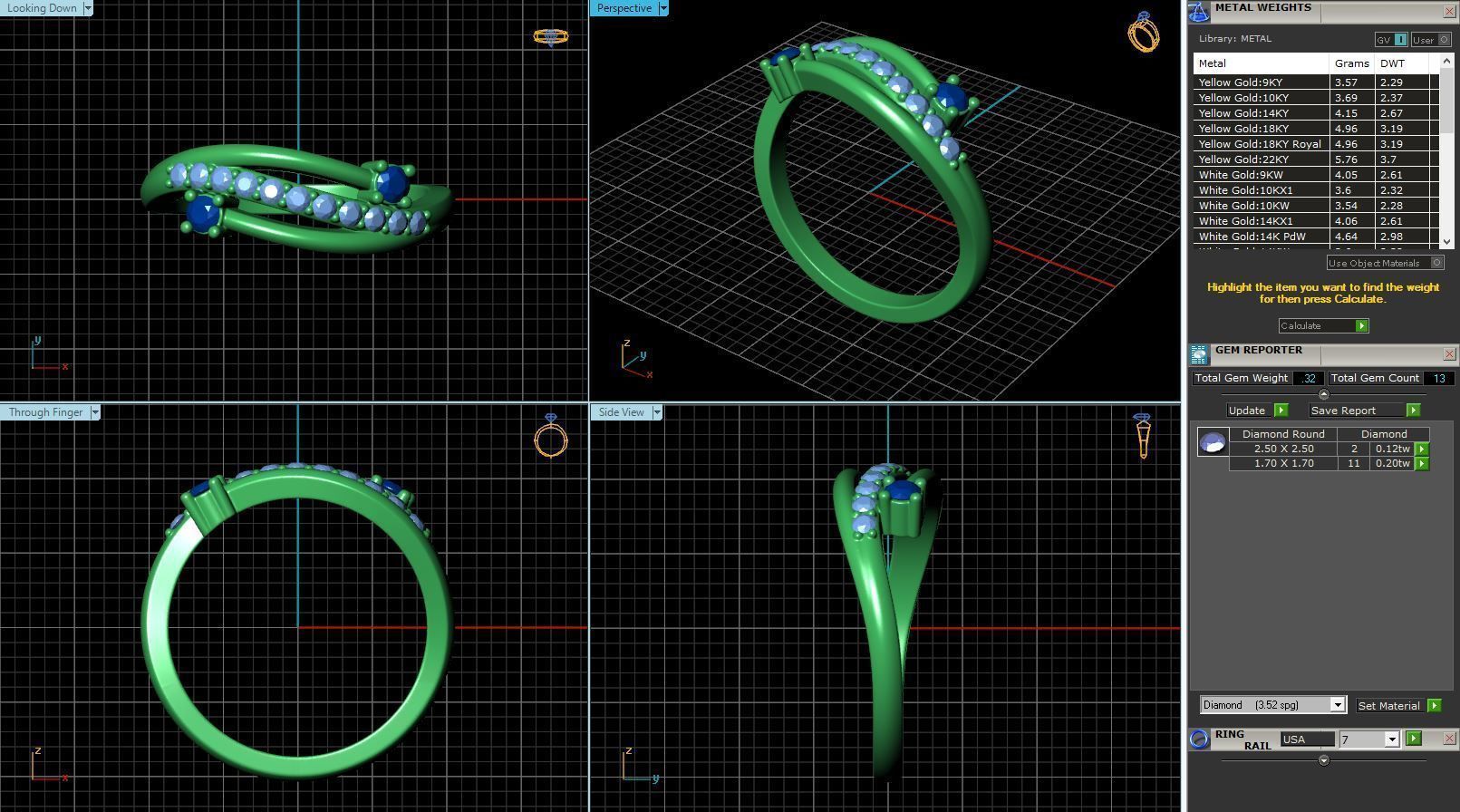The image size is (1460, 812).
Task: Open the ring size 7 dropdown
Action: pos(1391,739)
